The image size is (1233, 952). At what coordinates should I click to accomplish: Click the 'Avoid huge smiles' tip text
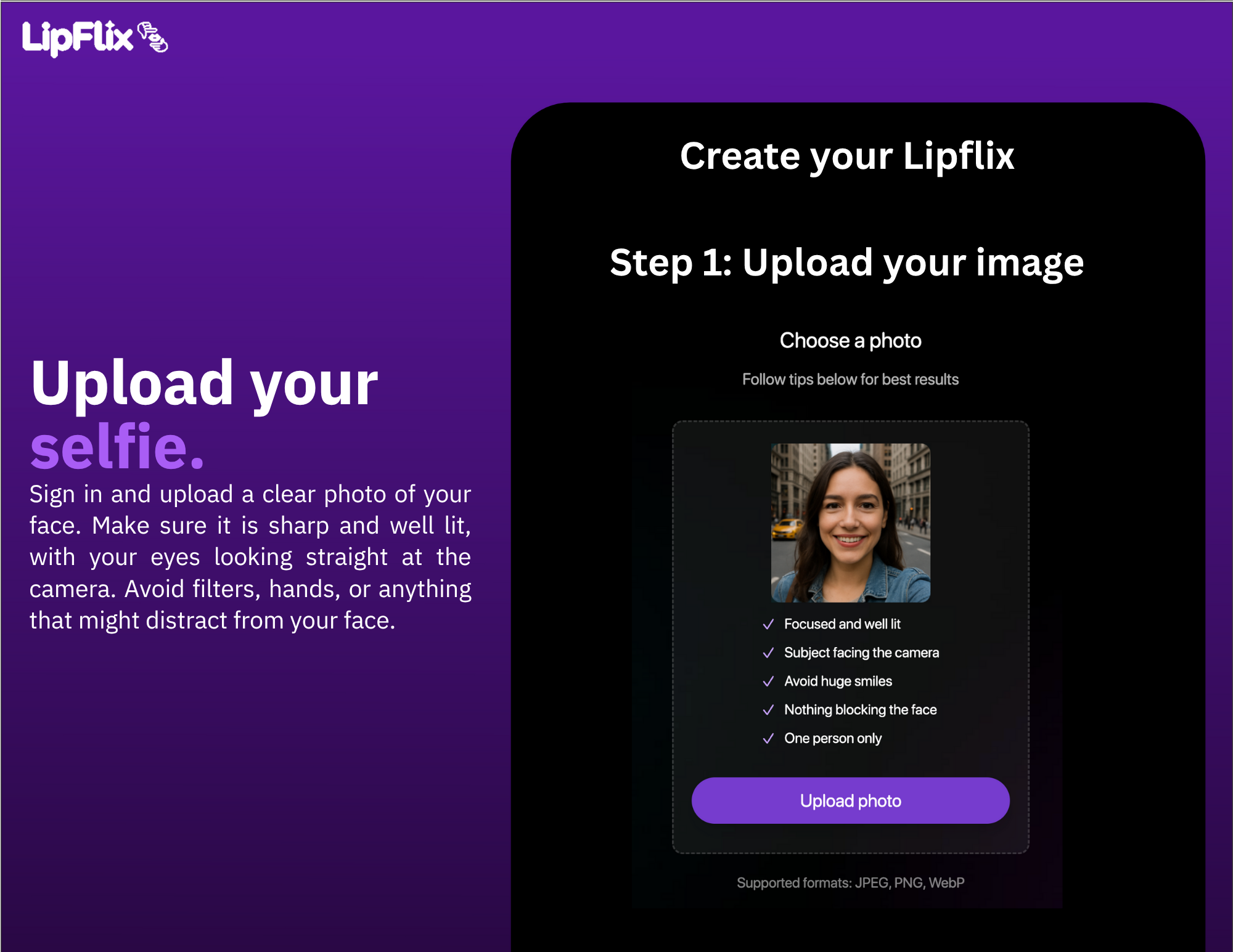pyautogui.click(x=838, y=681)
